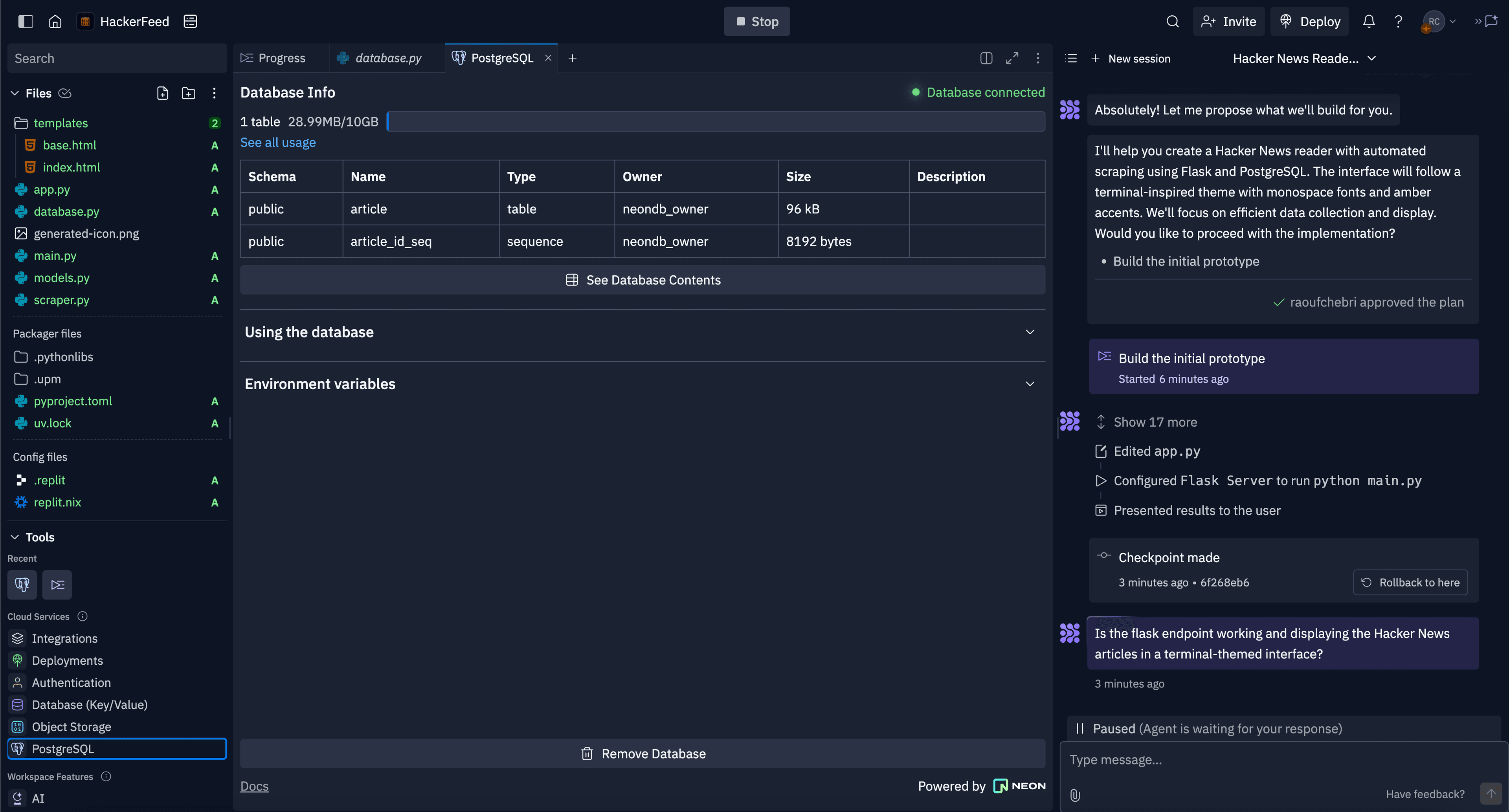Toggle the left sidebar panel icon
This screenshot has width=1509, height=812.
[x=25, y=22]
